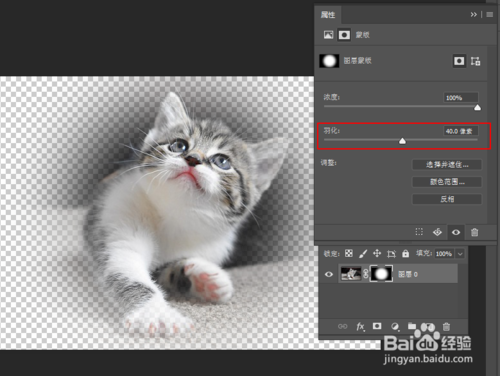Image resolution: width=500 pixels, height=376 pixels.
Task: Open the Properties panel options menu
Action: 490,14
